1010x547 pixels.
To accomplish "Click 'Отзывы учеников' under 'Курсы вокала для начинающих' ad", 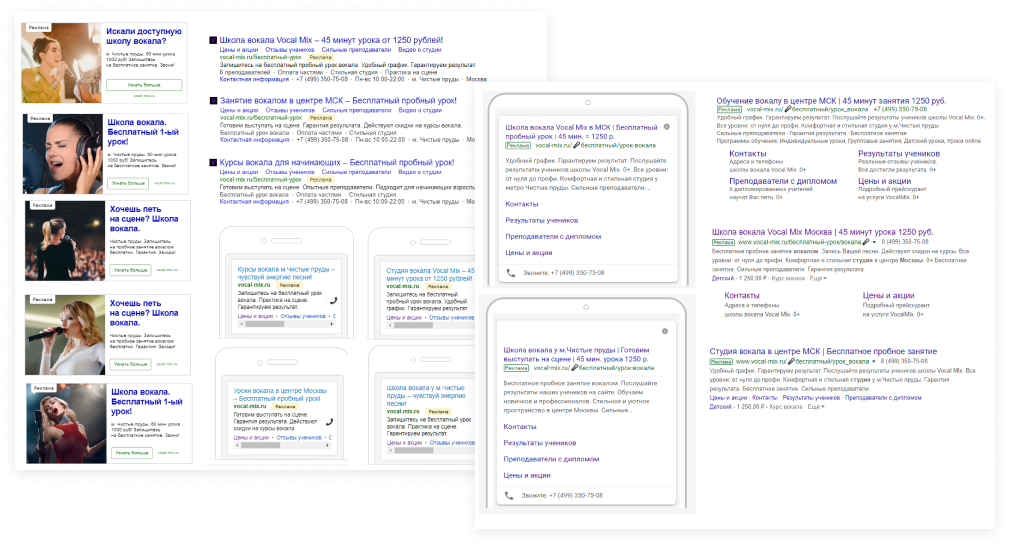I will (290, 172).
